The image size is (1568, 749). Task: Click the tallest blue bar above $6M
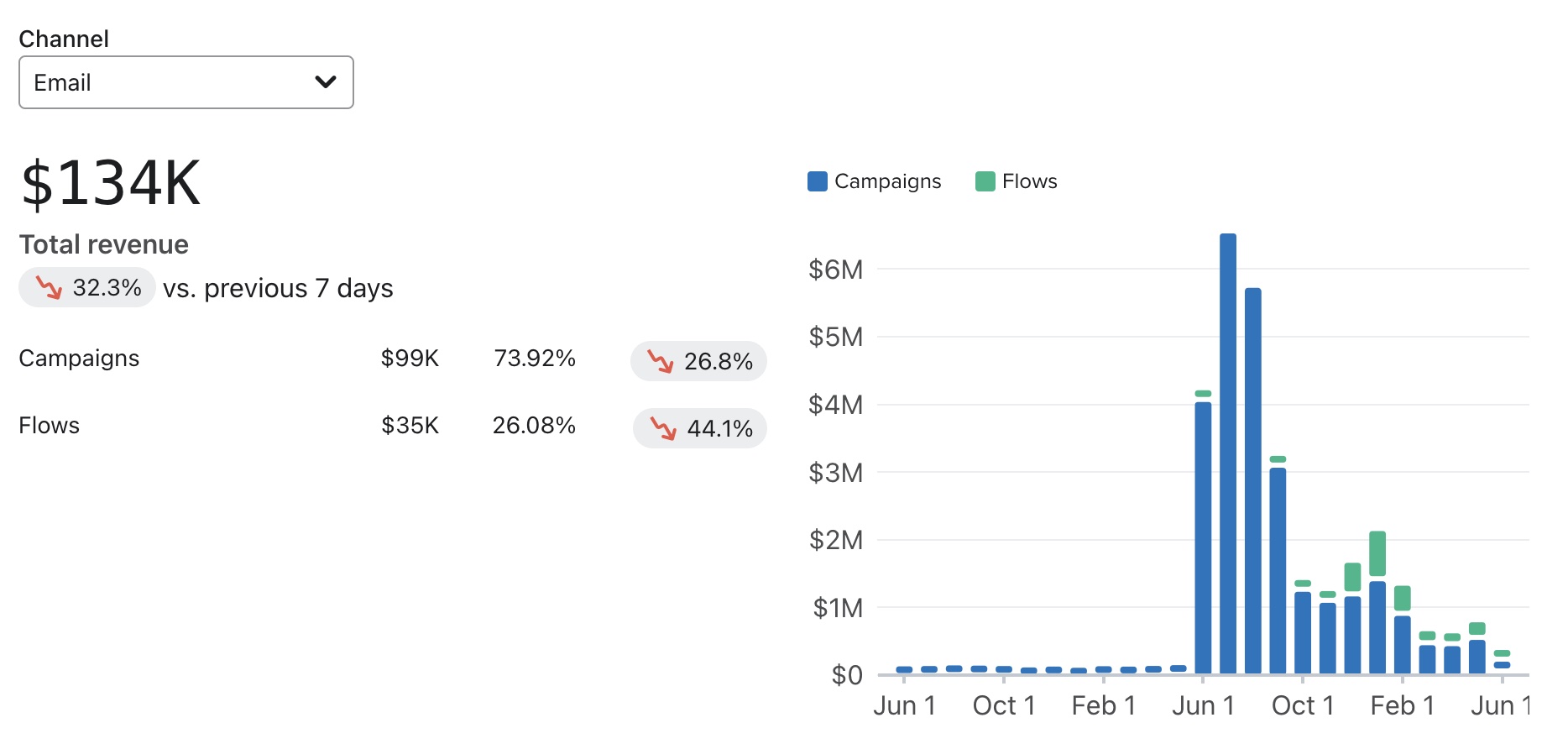(x=1227, y=453)
